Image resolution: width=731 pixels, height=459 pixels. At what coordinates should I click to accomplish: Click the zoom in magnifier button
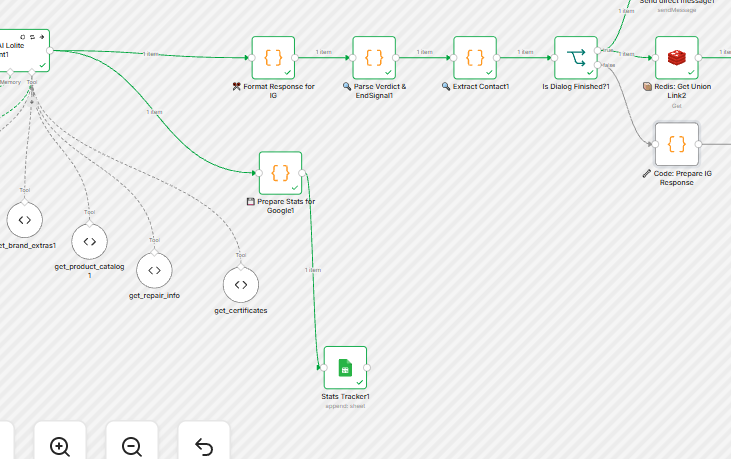coord(60,446)
